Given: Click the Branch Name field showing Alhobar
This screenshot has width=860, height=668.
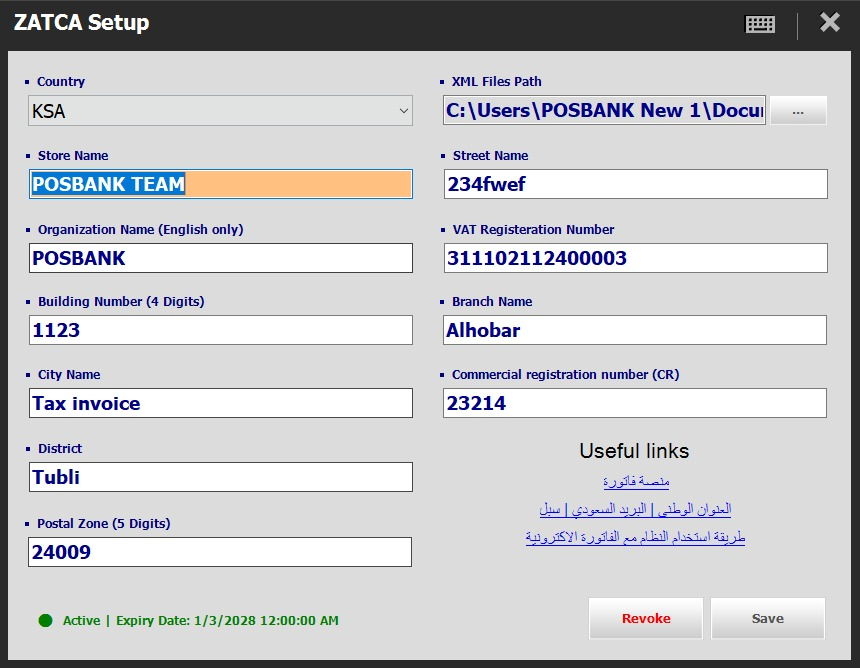Looking at the screenshot, I should [x=635, y=330].
